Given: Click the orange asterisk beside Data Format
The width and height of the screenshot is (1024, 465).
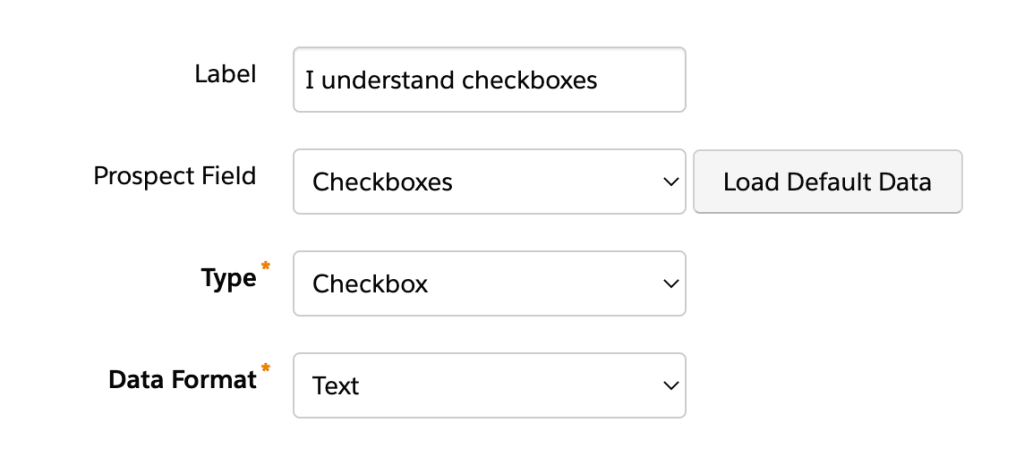Looking at the screenshot, I should [265, 369].
